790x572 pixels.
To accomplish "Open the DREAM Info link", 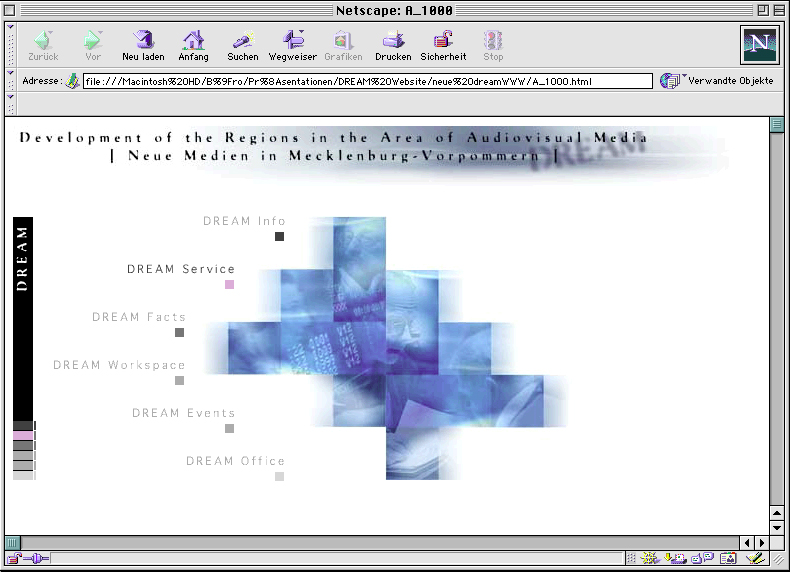I will (244, 221).
